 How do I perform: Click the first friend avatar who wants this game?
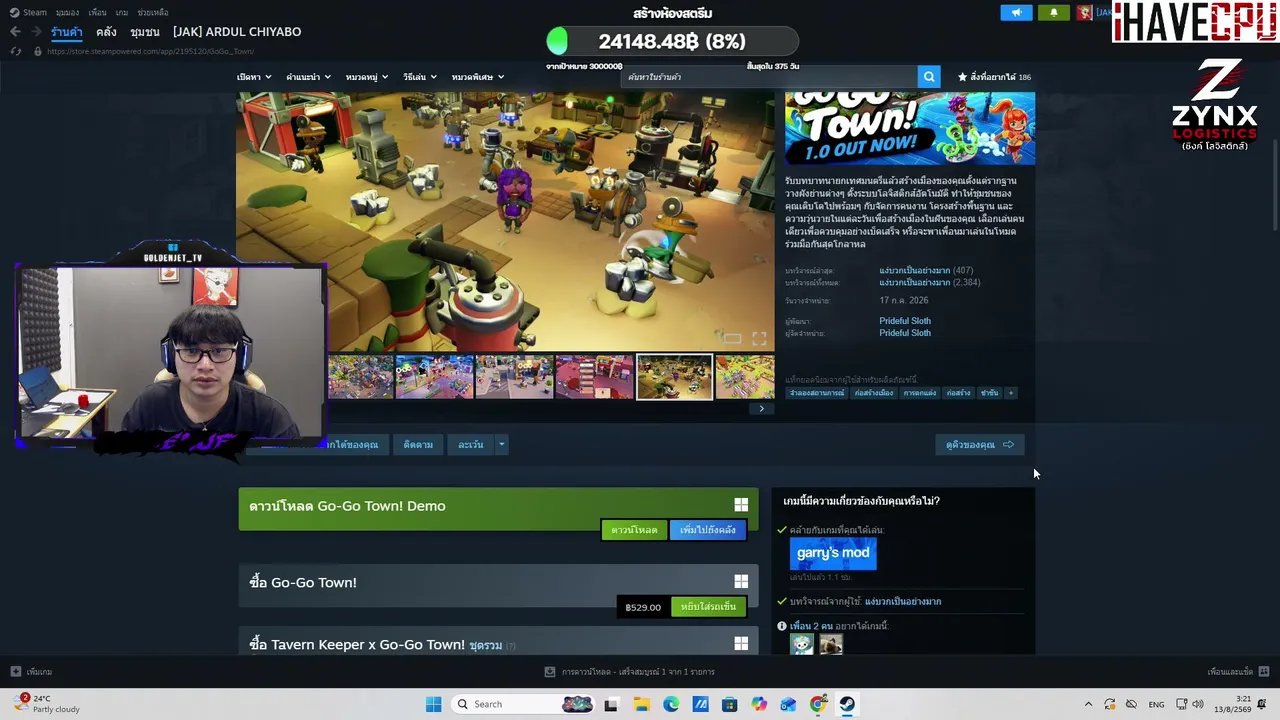click(802, 645)
